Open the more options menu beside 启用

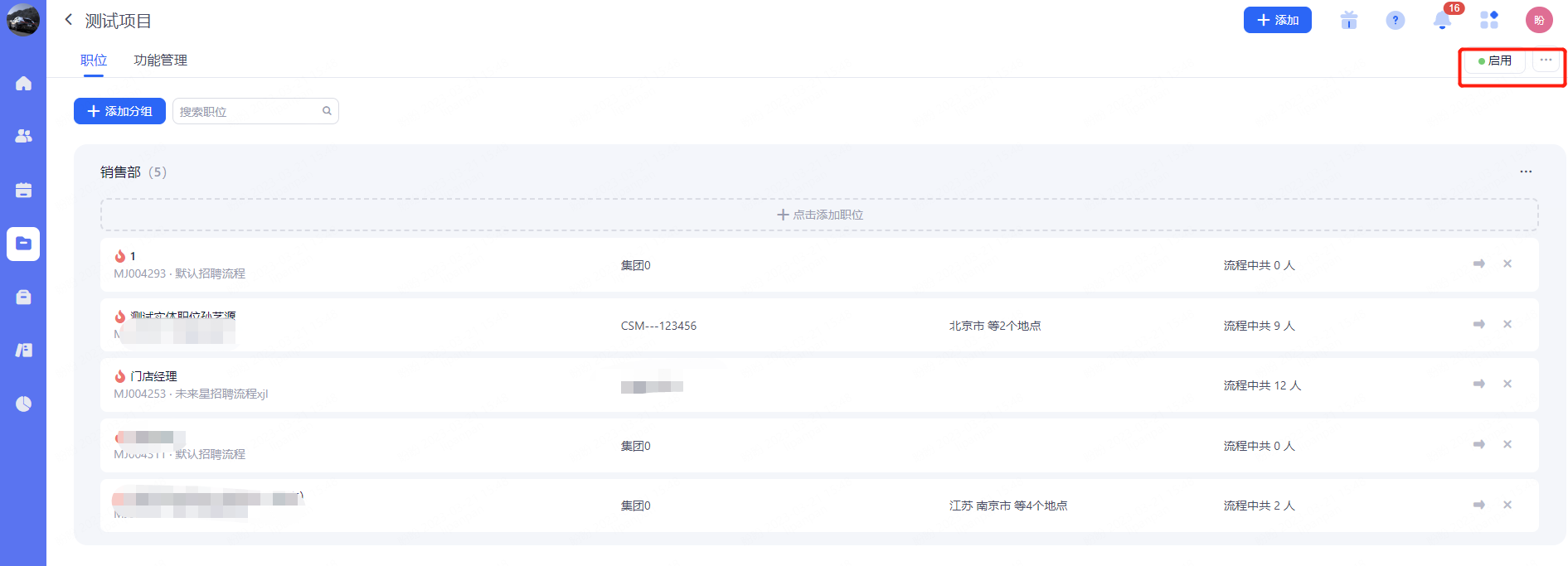[x=1546, y=60]
